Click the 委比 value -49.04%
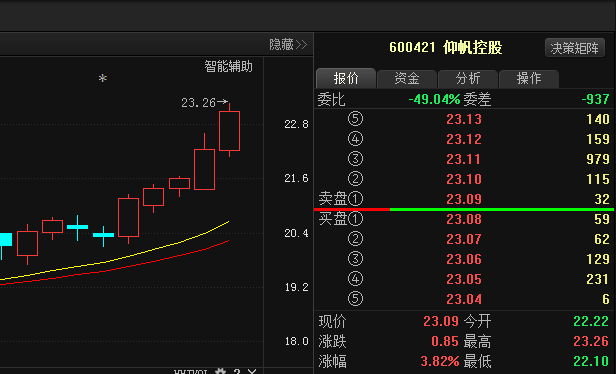The image size is (616, 374). pos(434,99)
